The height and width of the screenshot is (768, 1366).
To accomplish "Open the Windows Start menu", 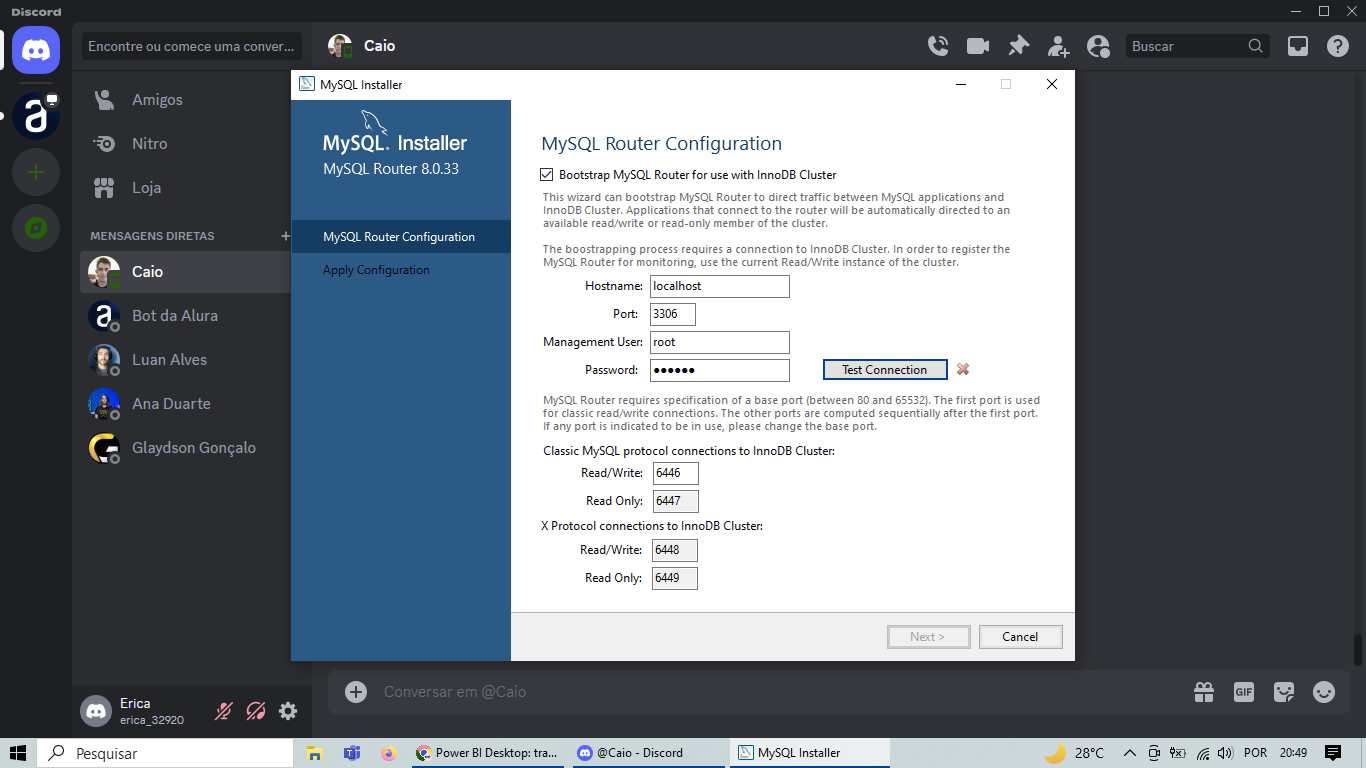I will click(18, 753).
